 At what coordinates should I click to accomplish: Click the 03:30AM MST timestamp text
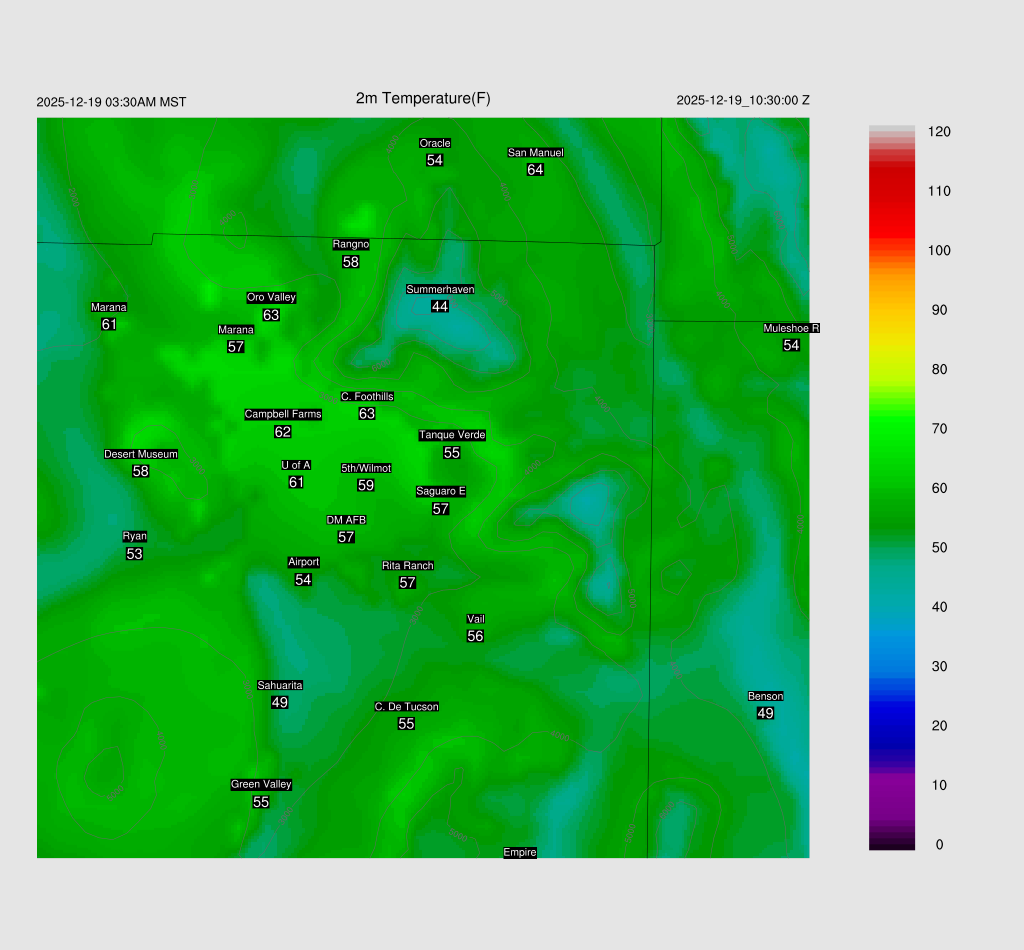[111, 102]
